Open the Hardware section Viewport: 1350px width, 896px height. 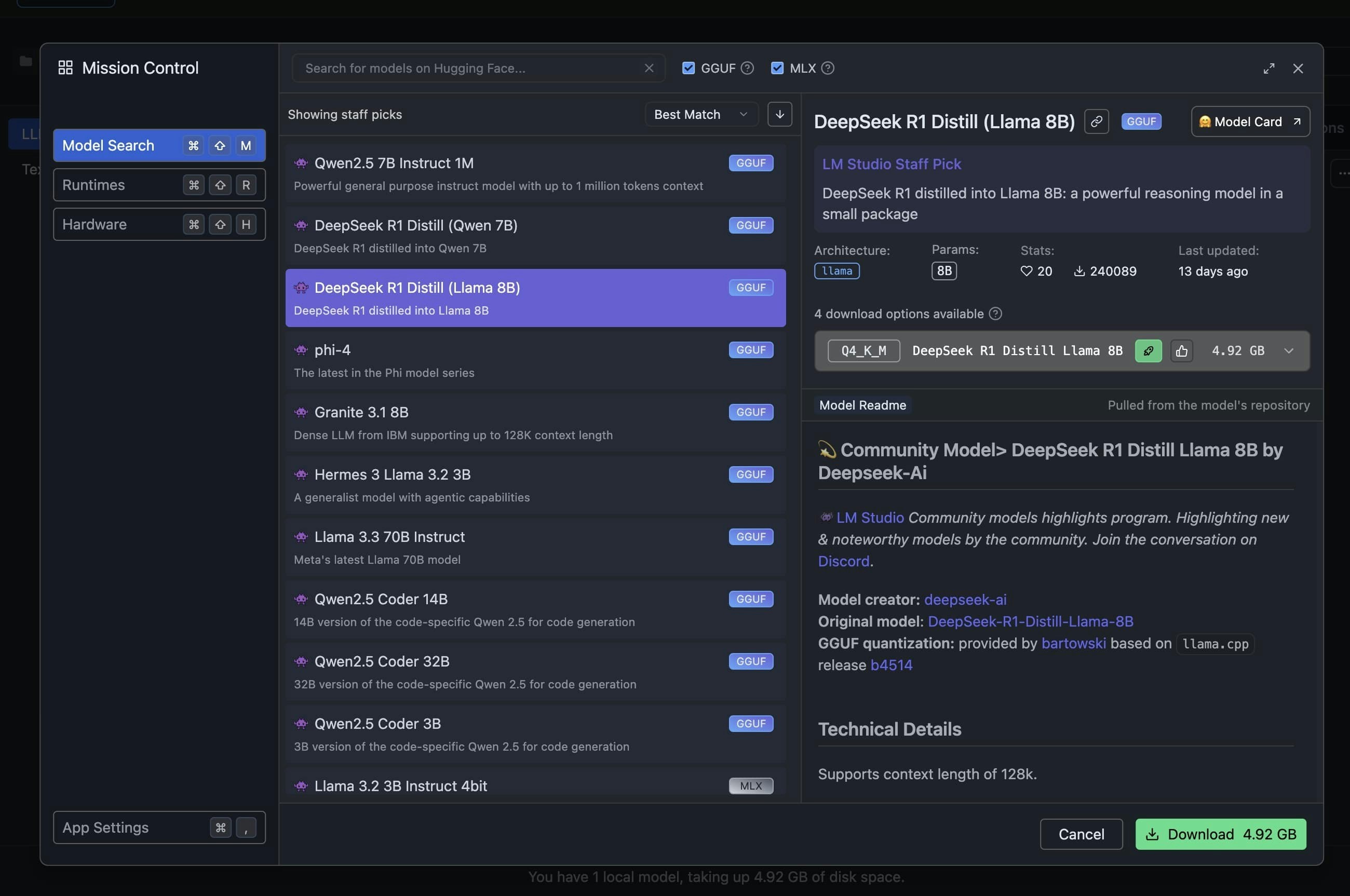[x=159, y=224]
